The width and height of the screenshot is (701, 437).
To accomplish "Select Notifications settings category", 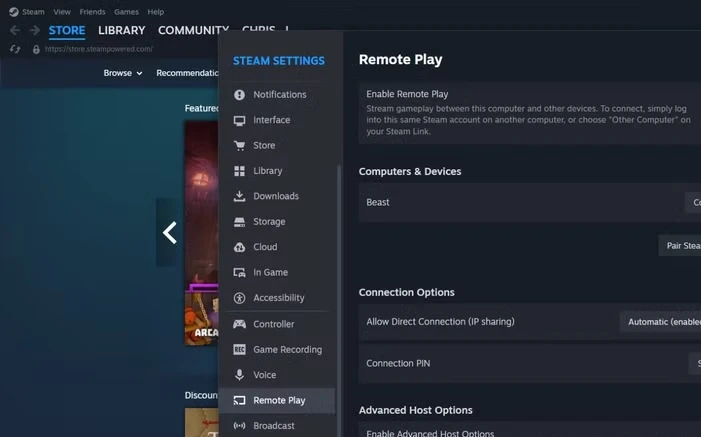I will coord(279,94).
